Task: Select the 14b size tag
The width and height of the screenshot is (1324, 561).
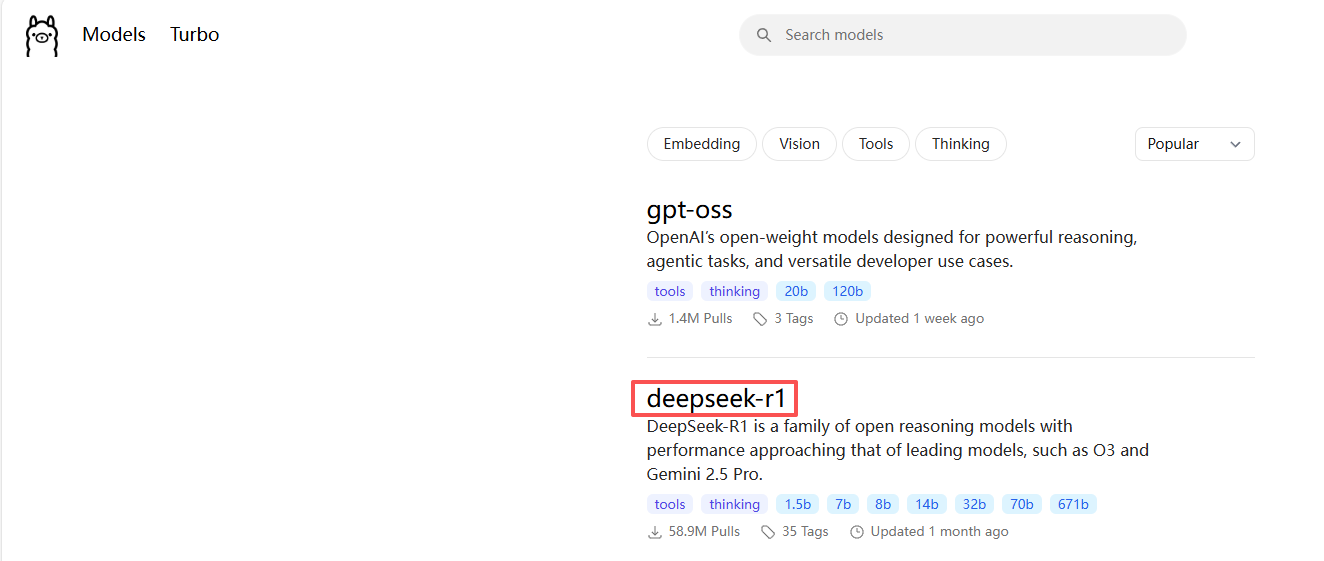Action: (x=927, y=504)
